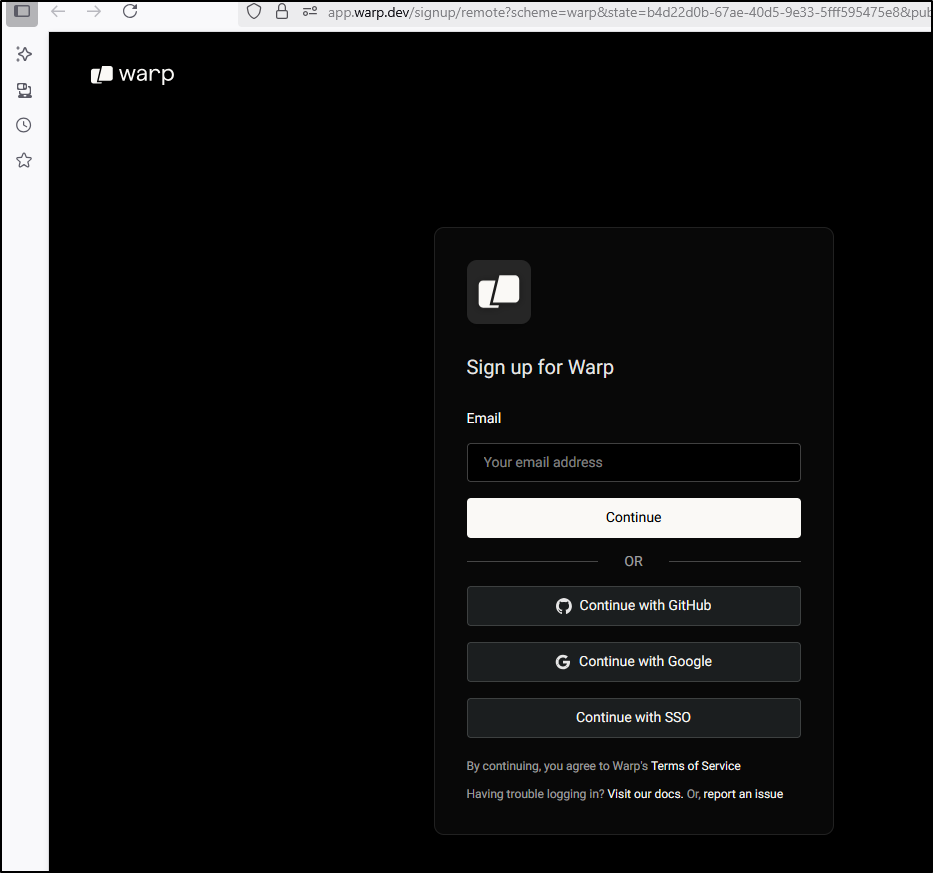Open the AI sparkle icon in the sidebar

pos(24,54)
